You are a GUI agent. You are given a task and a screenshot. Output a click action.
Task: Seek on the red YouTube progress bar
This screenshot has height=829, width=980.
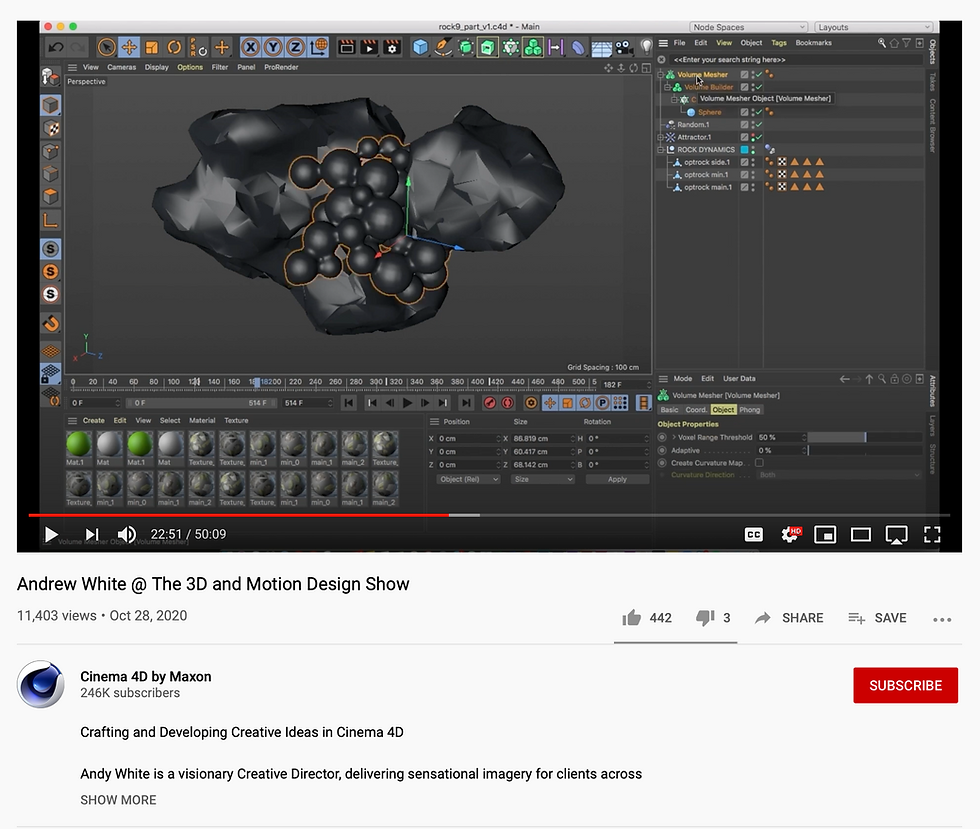tap(239, 515)
